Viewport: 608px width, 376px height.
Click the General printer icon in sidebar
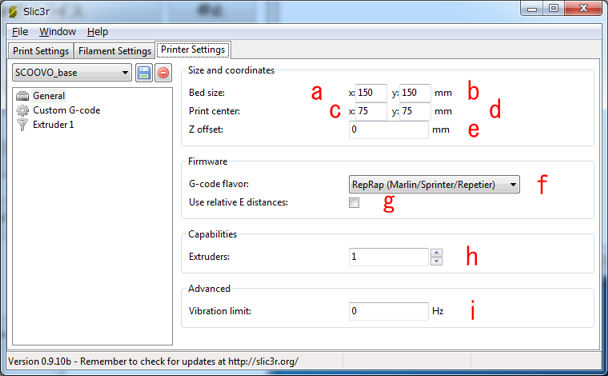[22, 96]
